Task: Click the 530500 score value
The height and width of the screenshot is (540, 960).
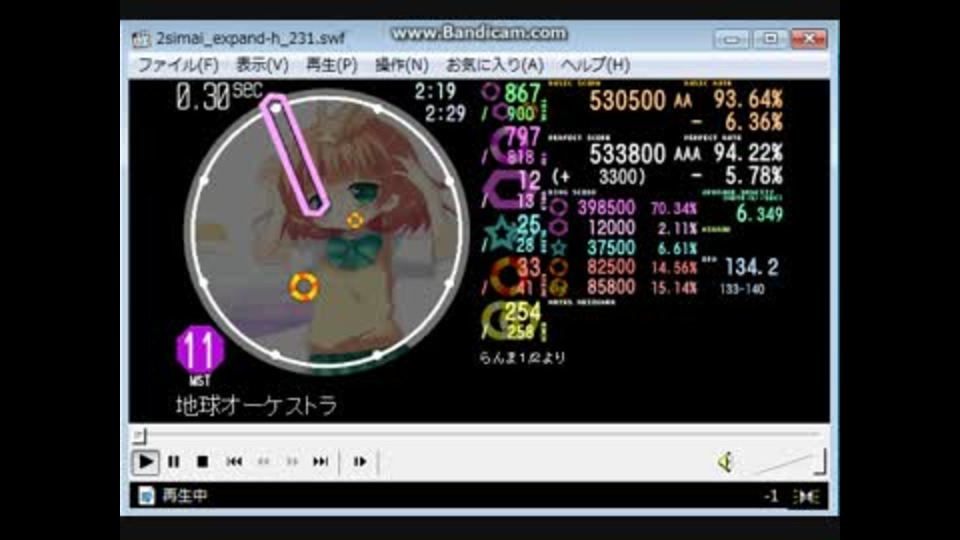Action: (x=627, y=100)
